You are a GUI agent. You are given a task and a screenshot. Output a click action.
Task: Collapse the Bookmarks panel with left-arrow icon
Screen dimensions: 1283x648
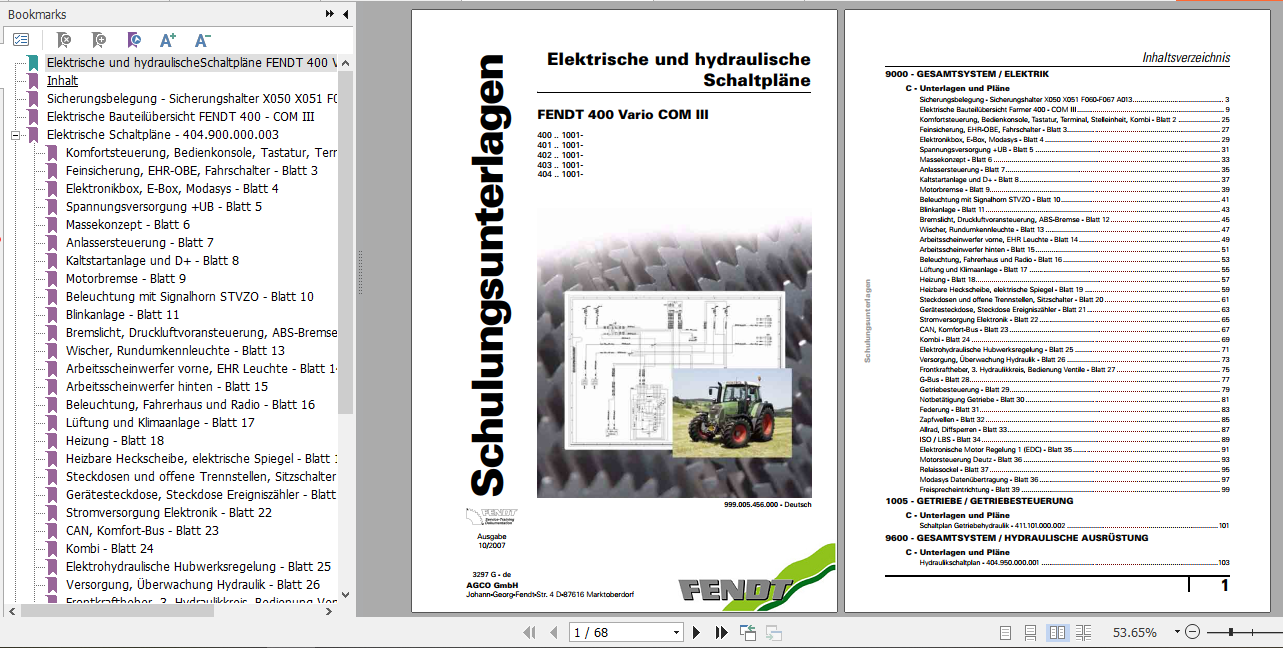(346, 15)
